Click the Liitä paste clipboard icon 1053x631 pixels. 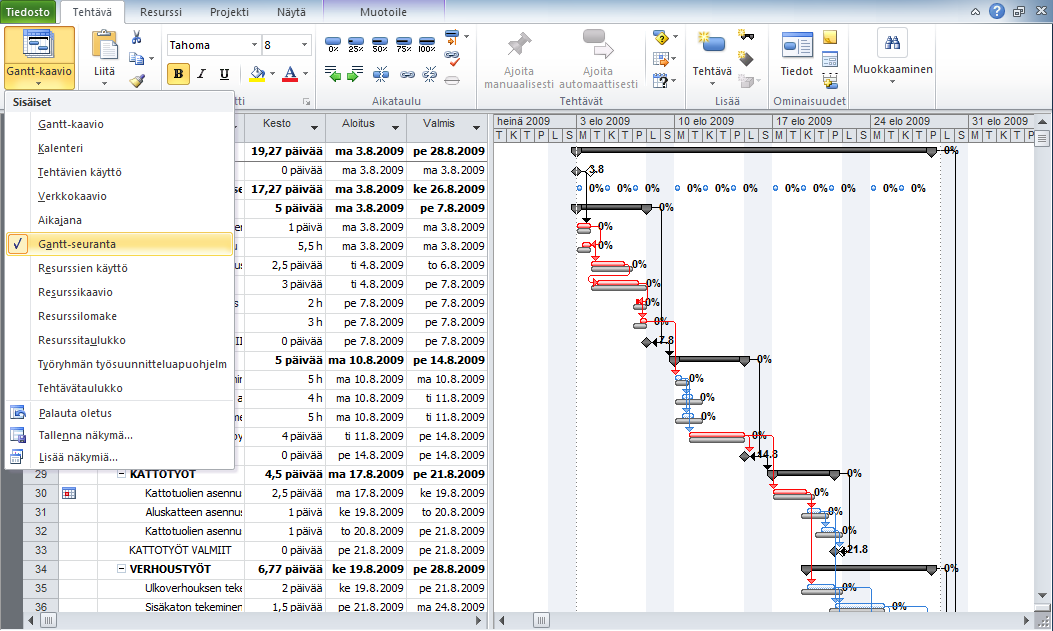click(104, 46)
